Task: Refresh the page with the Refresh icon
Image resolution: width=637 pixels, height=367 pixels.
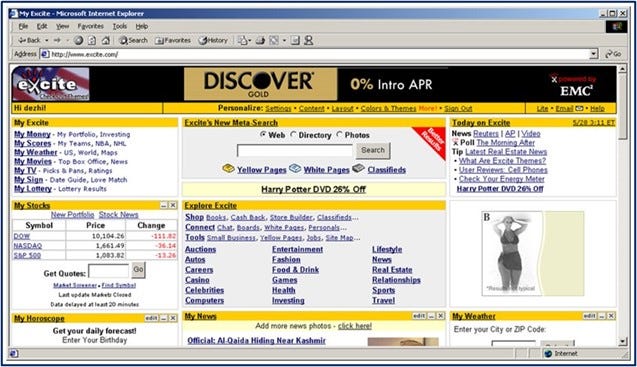Action: 92,40
